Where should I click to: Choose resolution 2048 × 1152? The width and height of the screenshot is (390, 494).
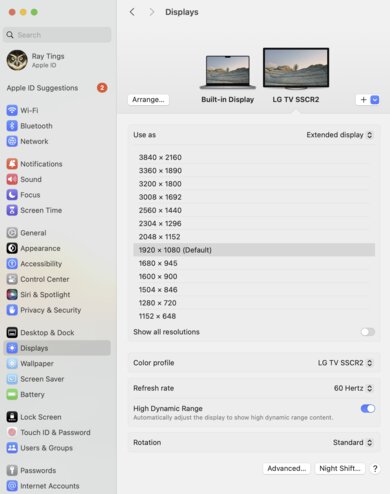254,237
